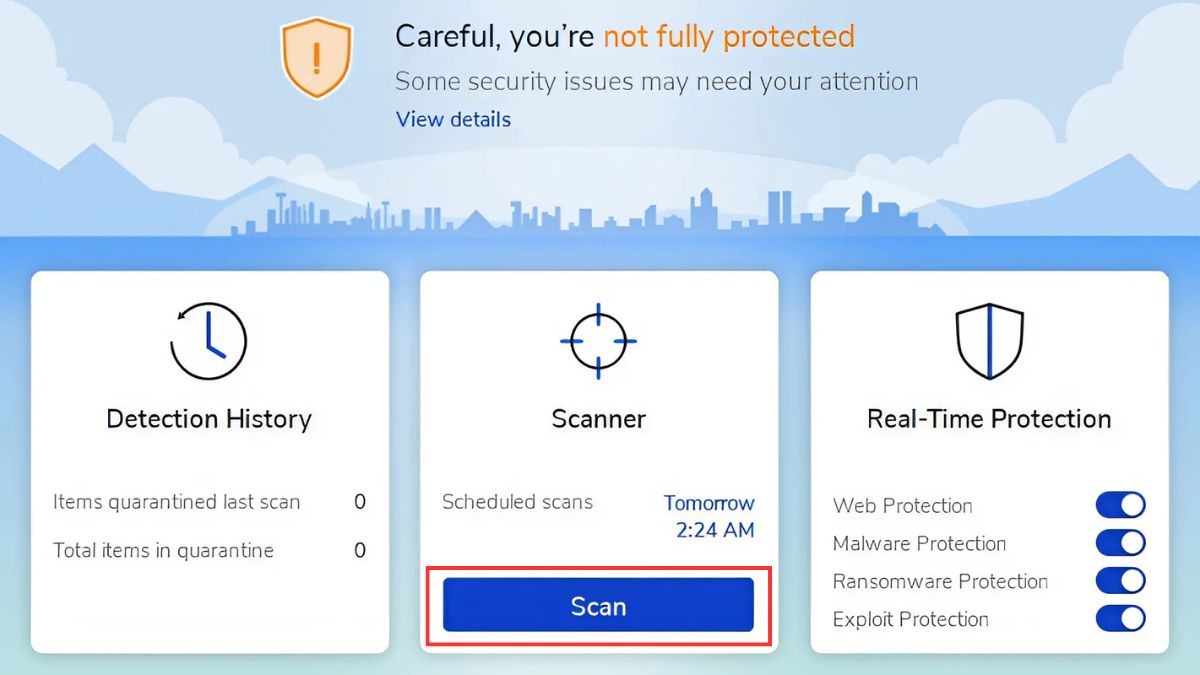Viewport: 1200px width, 675px height.
Task: Toggle Ransomware Protection off
Action: [1120, 581]
